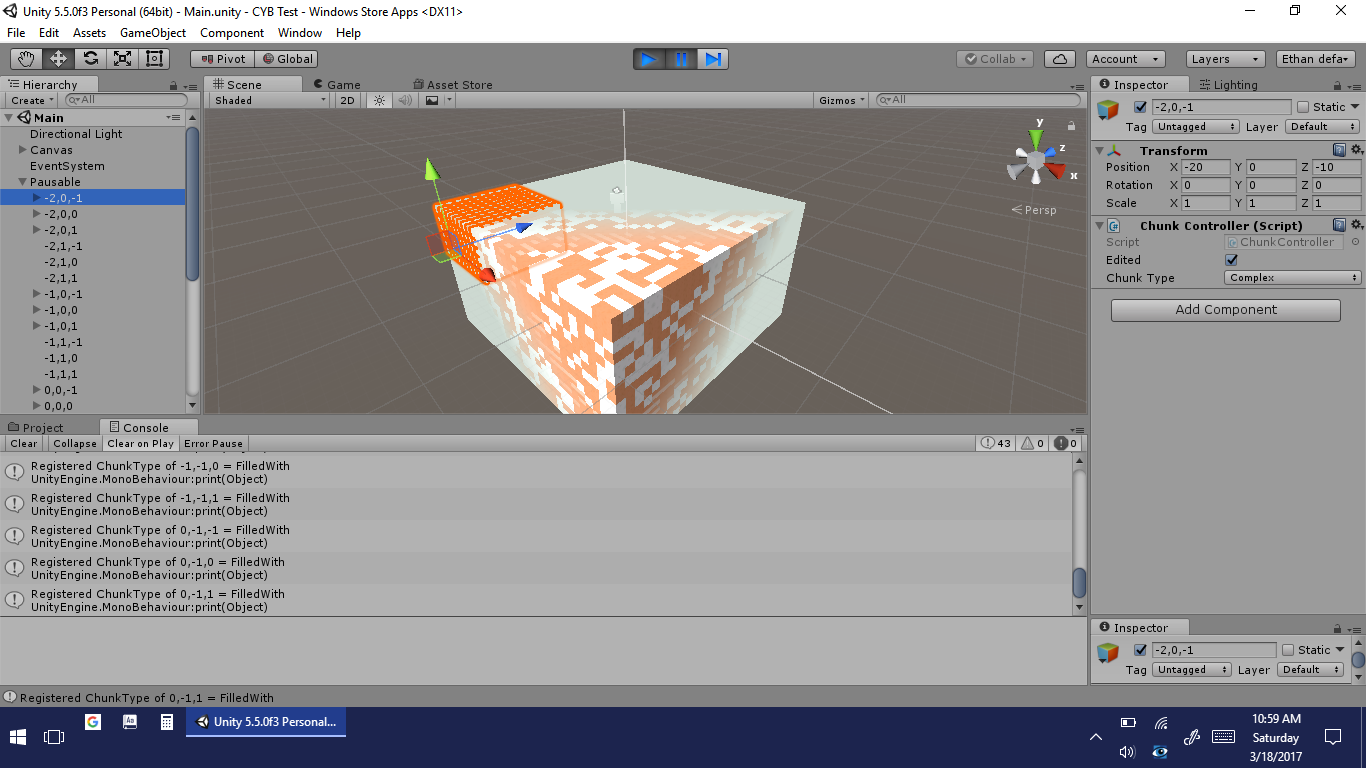Click the Add Component button
The image size is (1366, 768).
tap(1225, 310)
